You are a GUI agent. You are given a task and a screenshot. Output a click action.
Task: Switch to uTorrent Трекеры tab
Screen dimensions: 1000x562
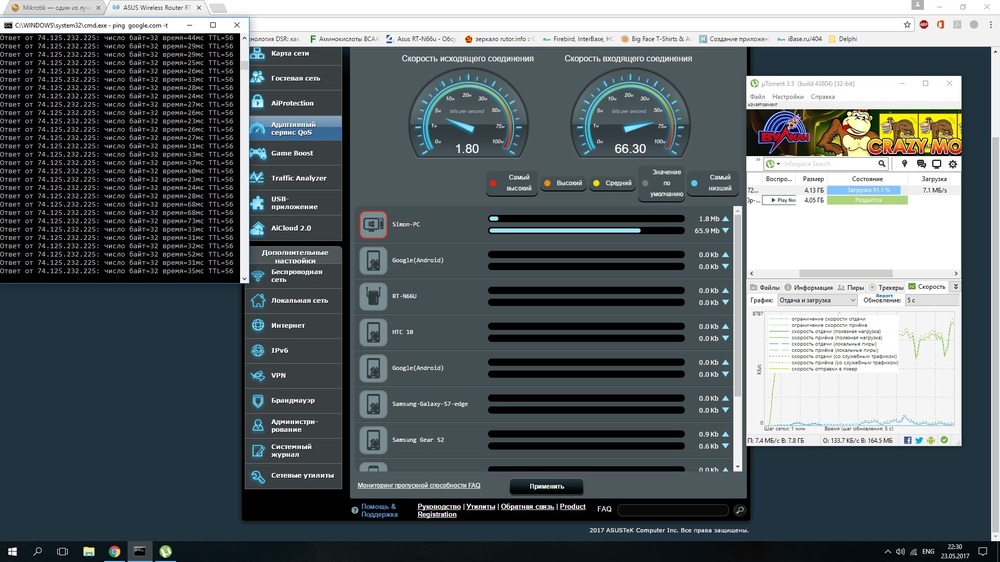click(886, 288)
